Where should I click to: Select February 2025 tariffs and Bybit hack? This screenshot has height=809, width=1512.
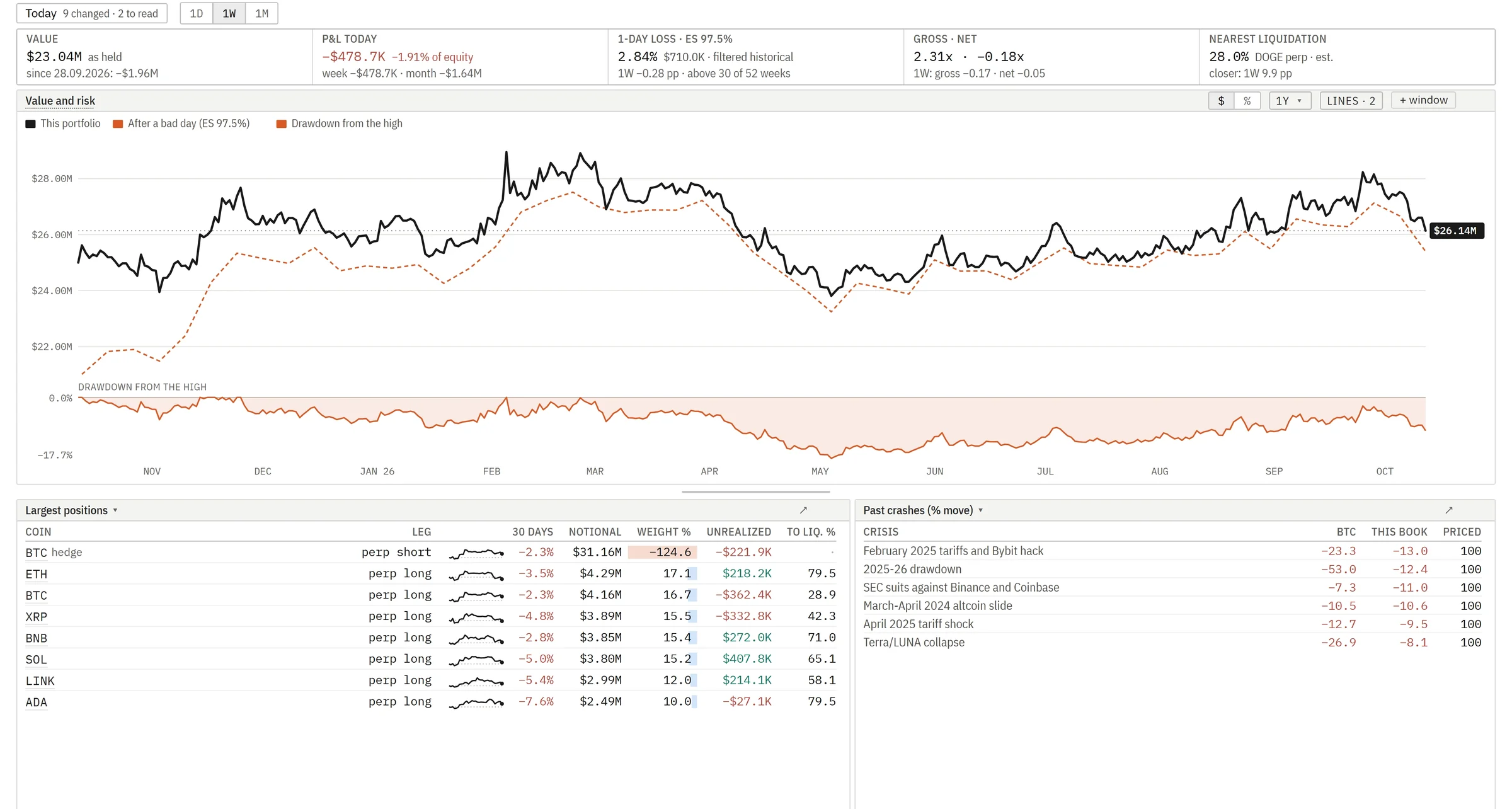click(1172, 551)
